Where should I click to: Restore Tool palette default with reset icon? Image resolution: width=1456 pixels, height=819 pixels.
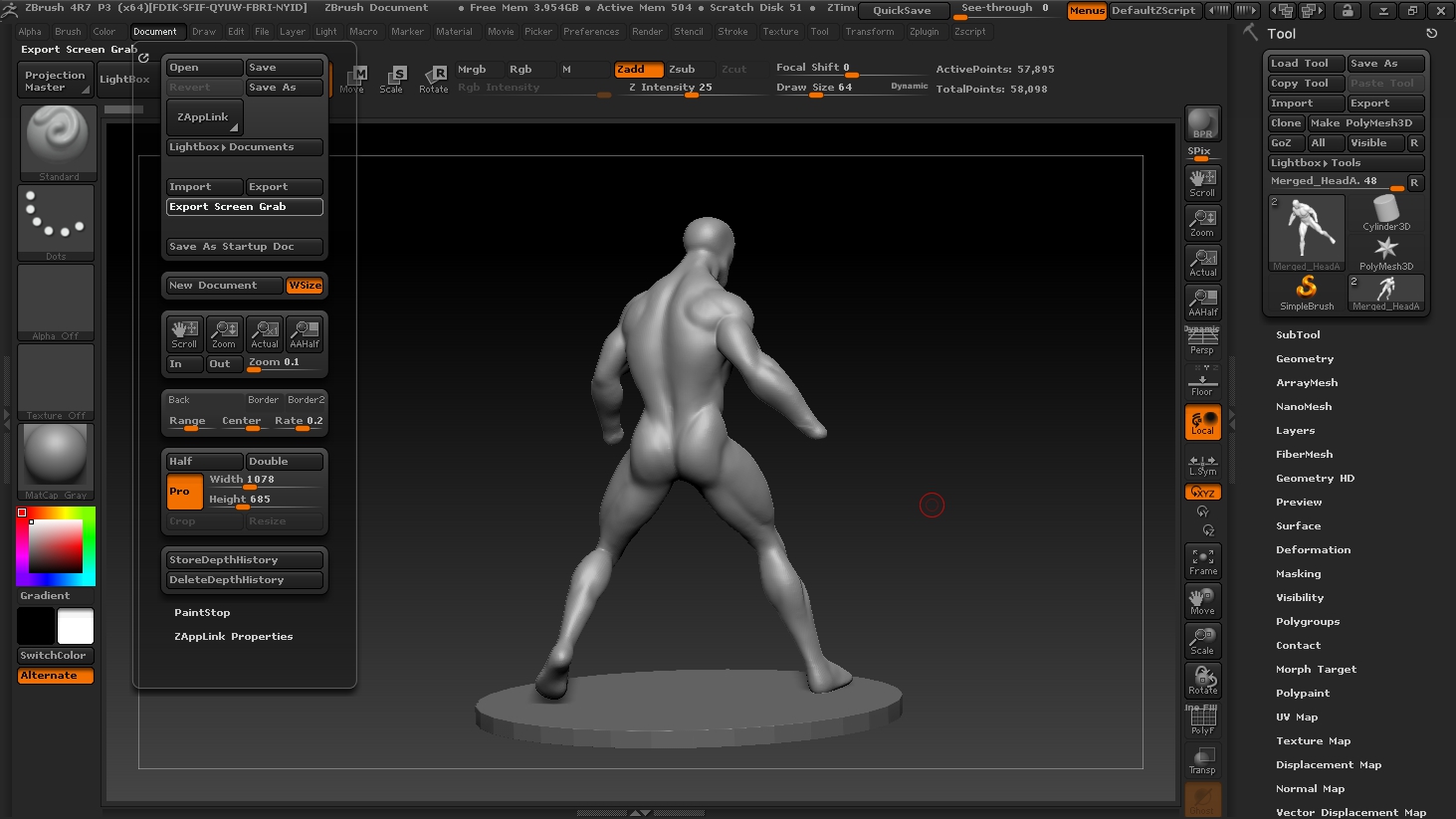pos(1431,33)
